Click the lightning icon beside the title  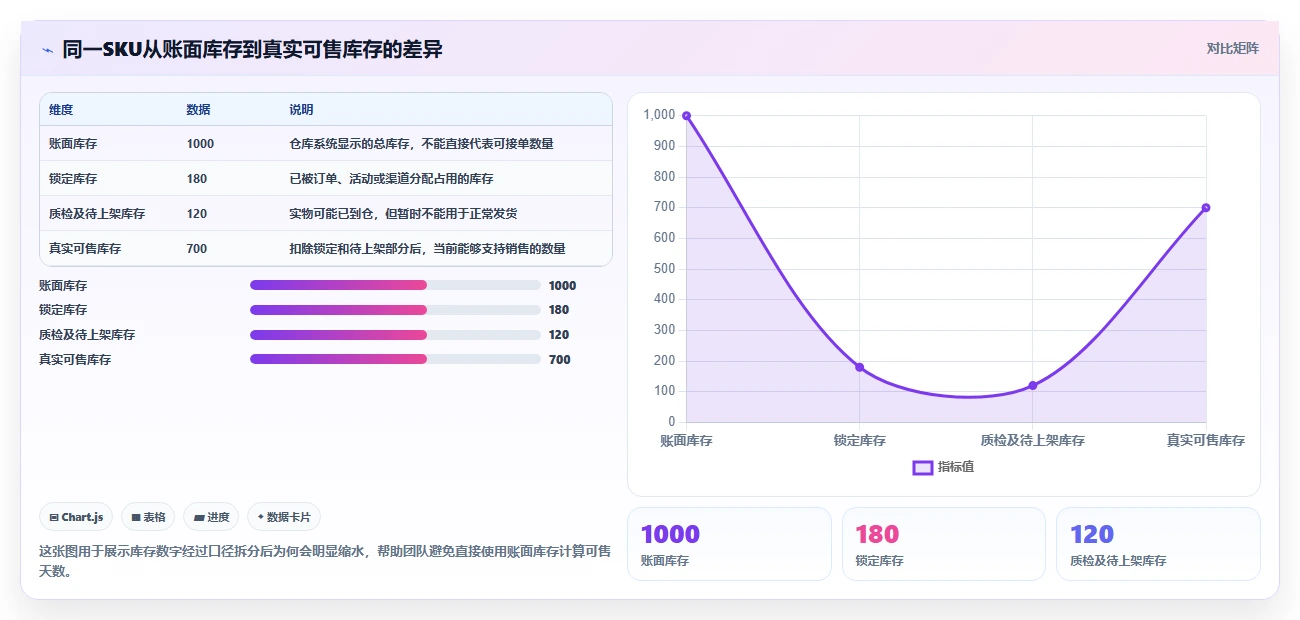tap(47, 49)
